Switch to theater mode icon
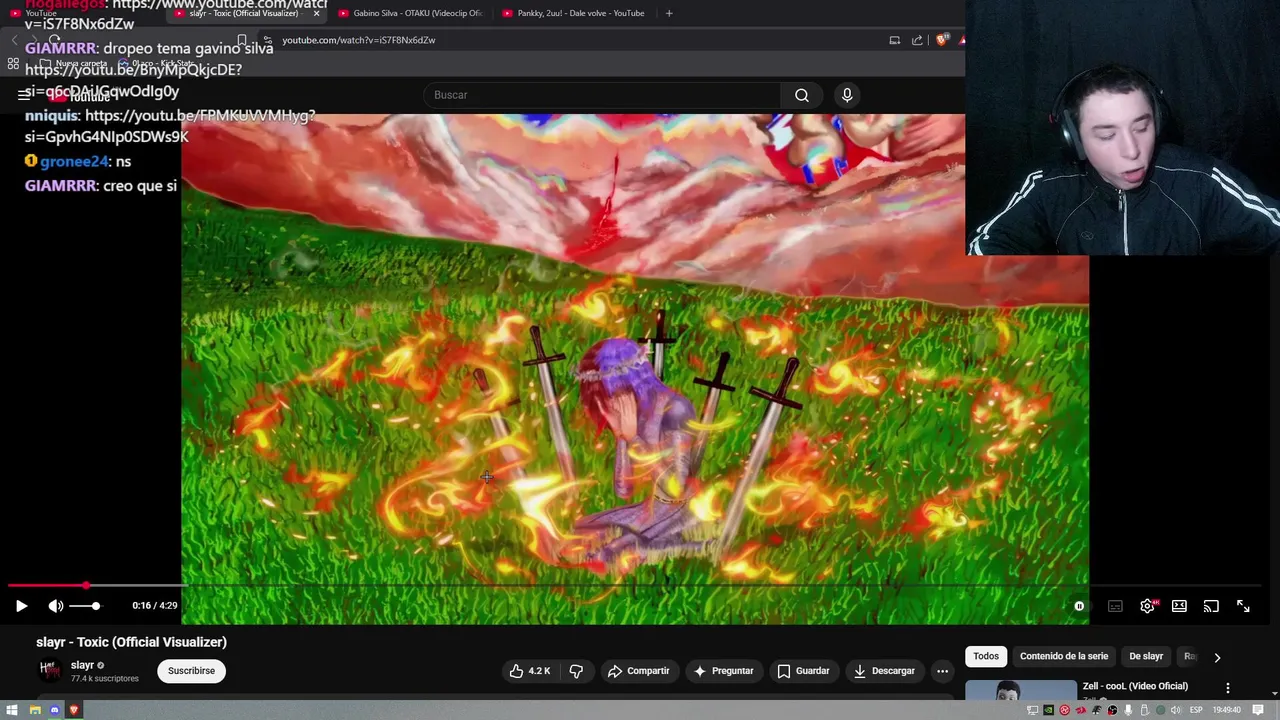This screenshot has height=720, width=1280. [1179, 606]
